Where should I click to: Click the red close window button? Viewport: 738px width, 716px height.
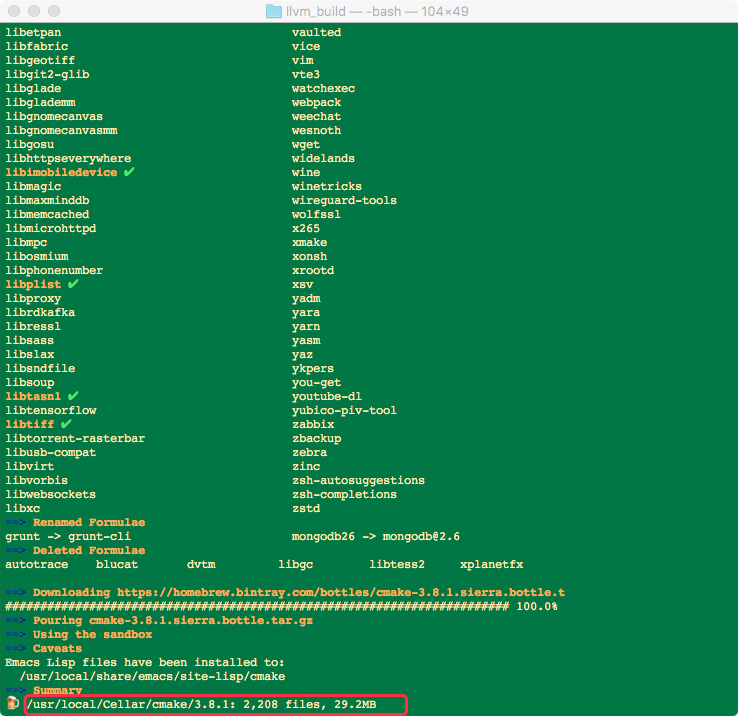(x=15, y=11)
